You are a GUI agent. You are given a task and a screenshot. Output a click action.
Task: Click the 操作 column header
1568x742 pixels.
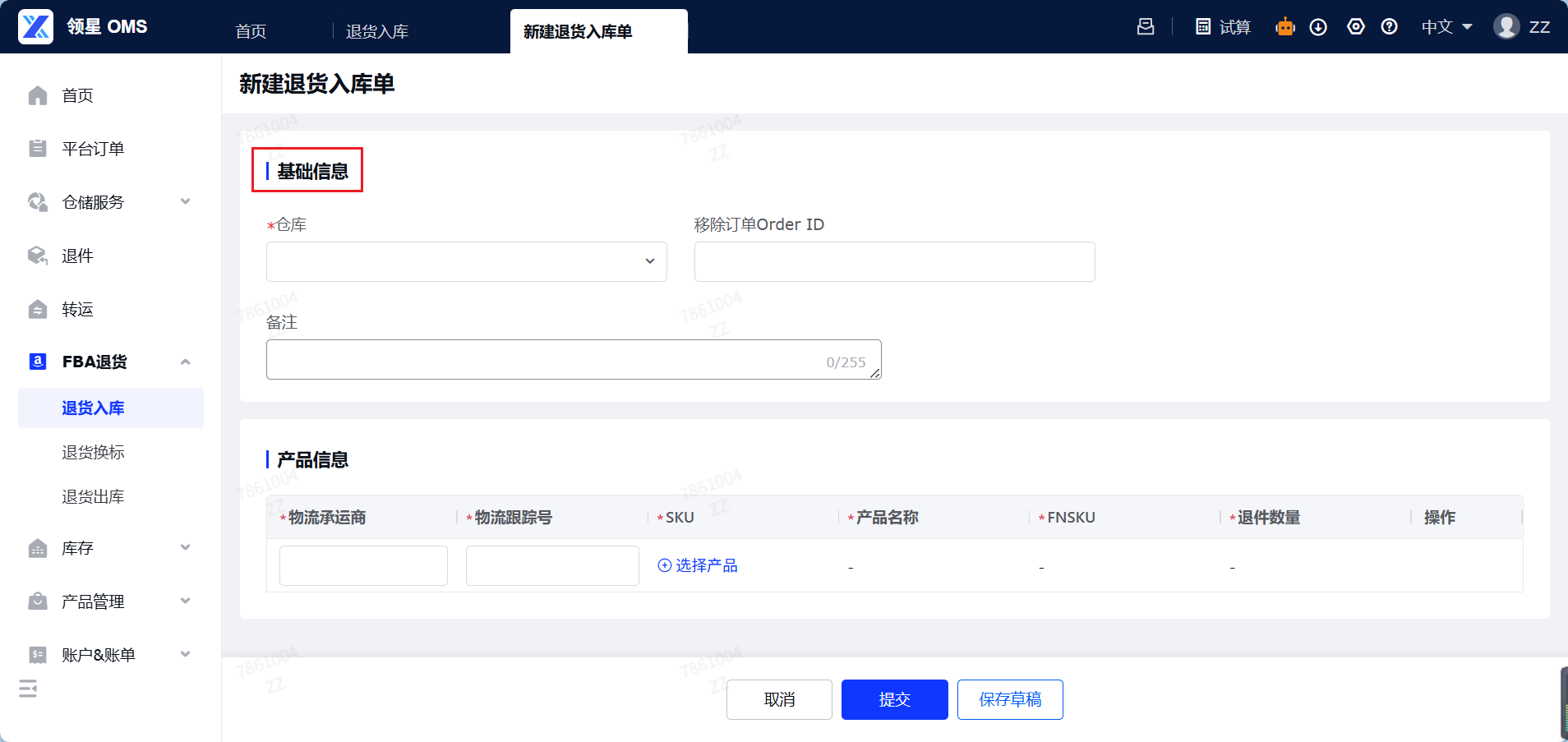[x=1440, y=517]
